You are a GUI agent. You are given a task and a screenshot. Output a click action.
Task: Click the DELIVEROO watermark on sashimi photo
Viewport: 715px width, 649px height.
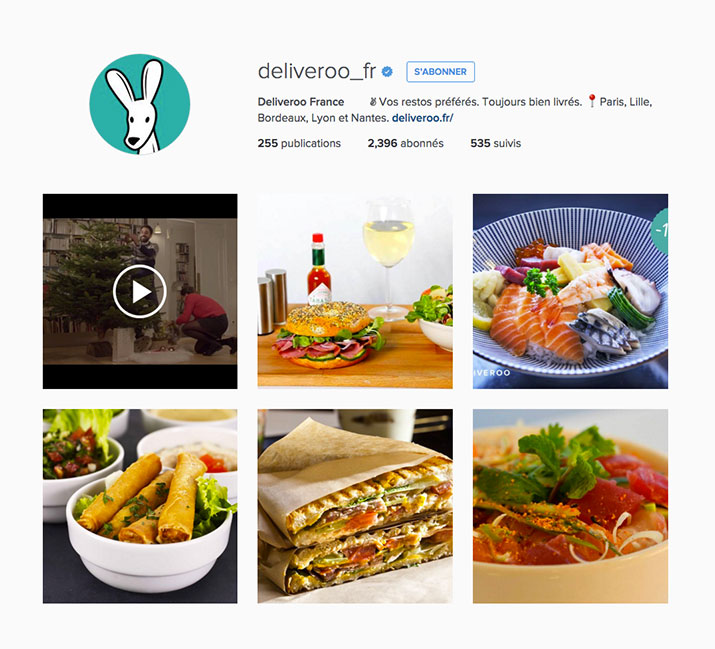pyautogui.click(x=492, y=373)
